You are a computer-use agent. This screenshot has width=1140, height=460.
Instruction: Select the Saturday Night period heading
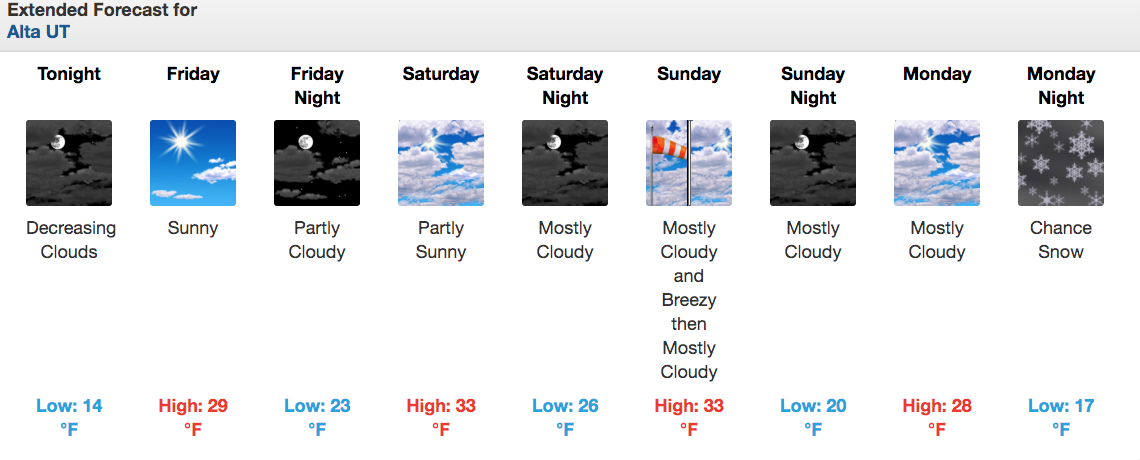click(565, 86)
